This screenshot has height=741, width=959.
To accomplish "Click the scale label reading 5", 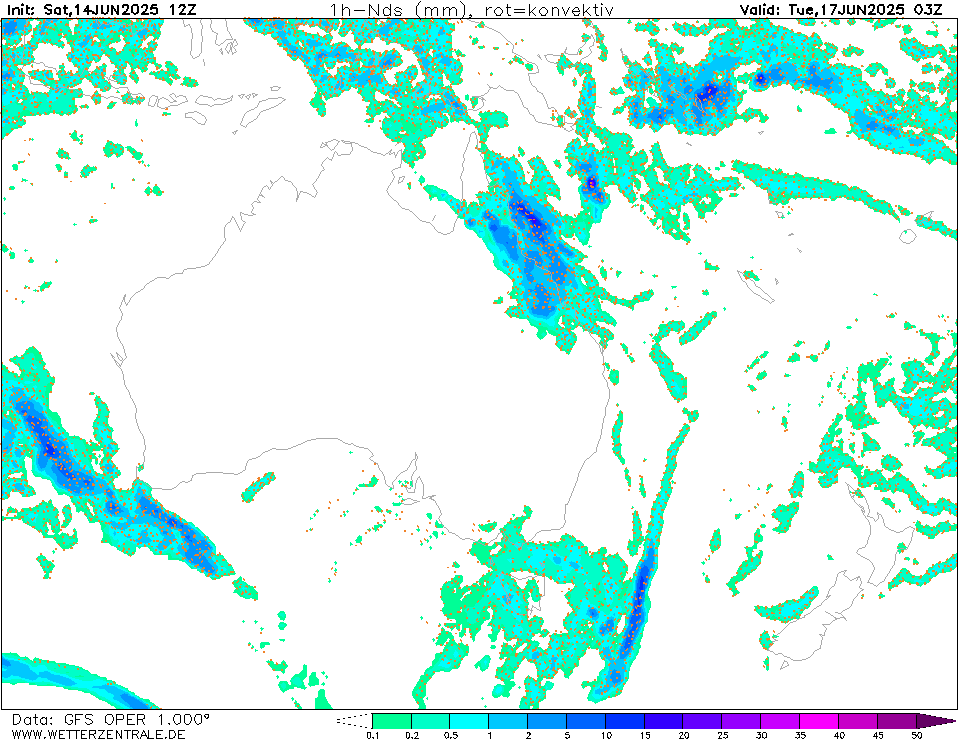I will [x=567, y=735].
